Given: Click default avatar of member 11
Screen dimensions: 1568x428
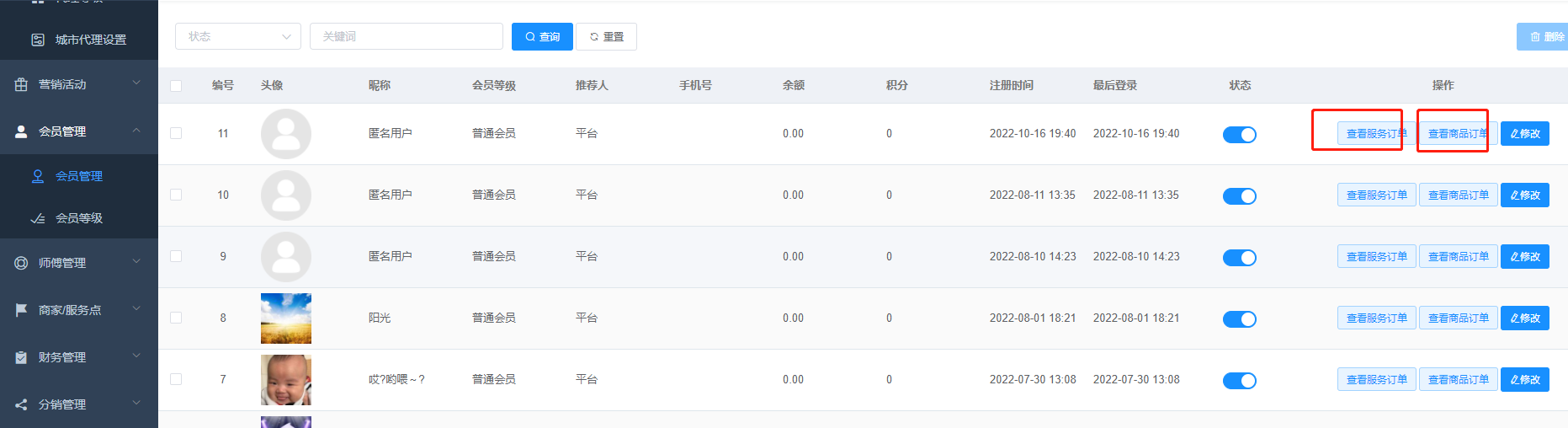Looking at the screenshot, I should 286,134.
